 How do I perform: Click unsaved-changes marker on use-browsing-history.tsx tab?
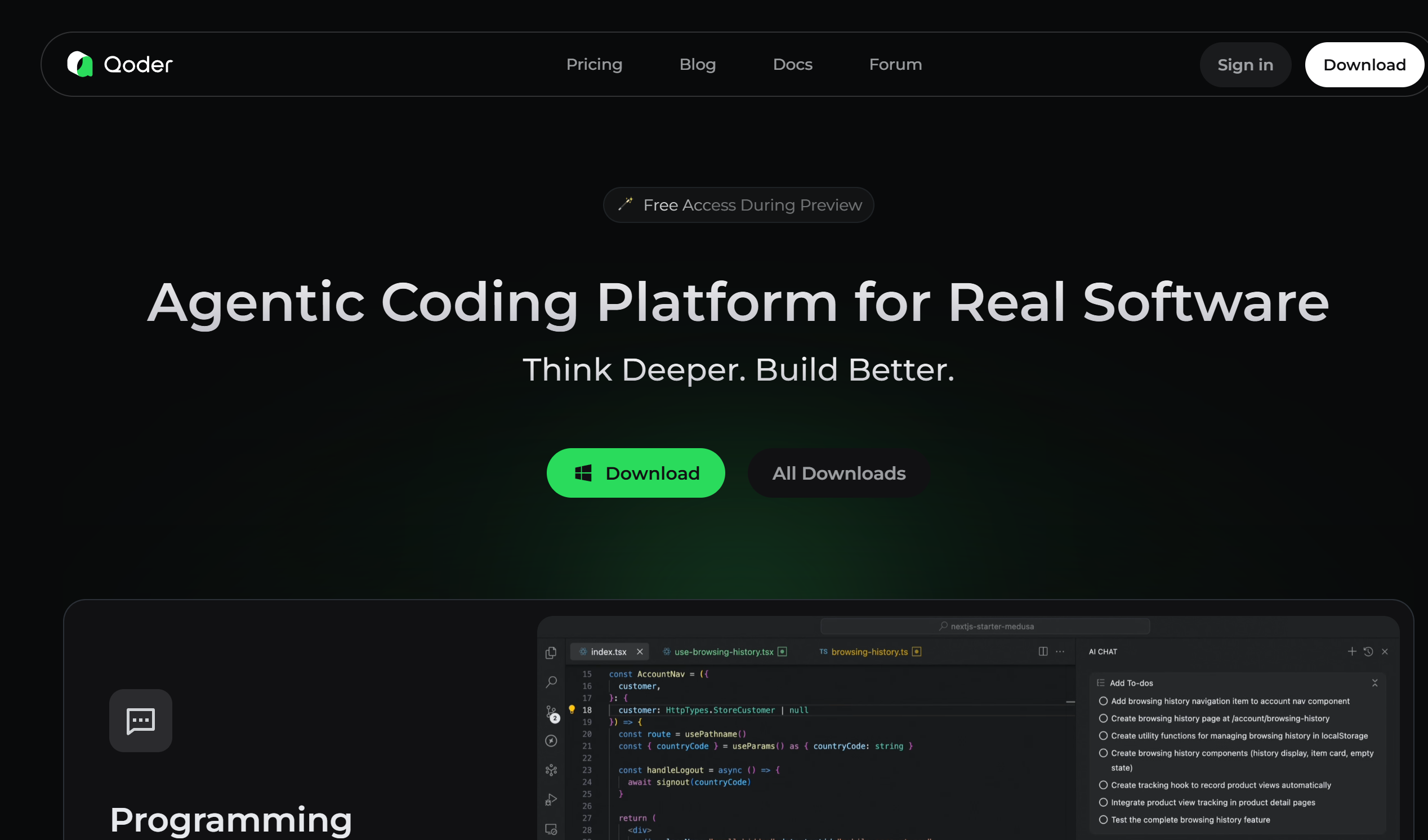[x=782, y=652]
